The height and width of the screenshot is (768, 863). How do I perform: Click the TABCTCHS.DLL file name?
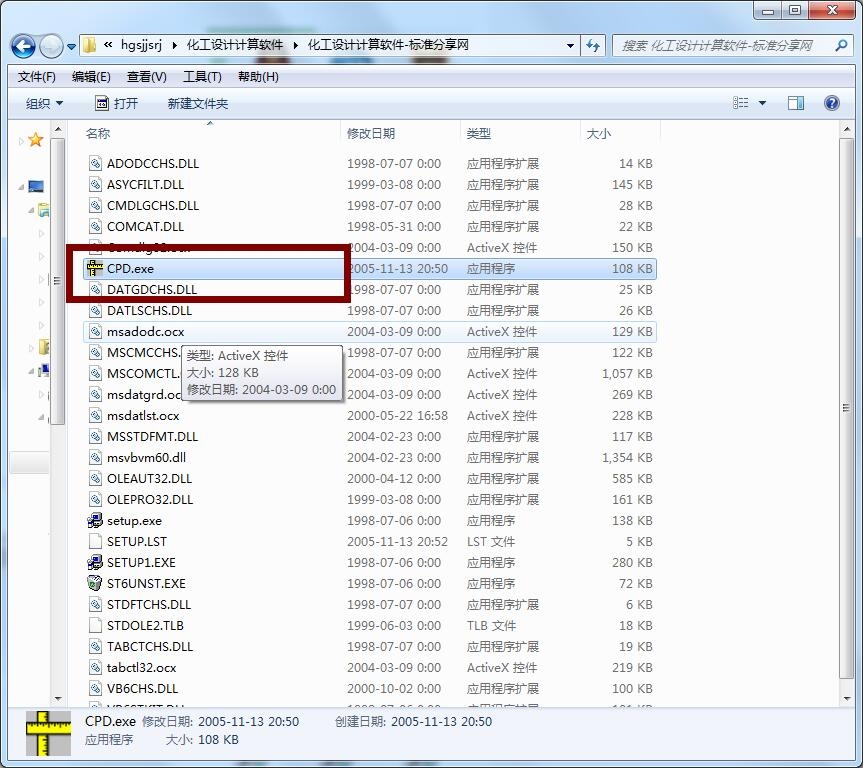point(150,646)
